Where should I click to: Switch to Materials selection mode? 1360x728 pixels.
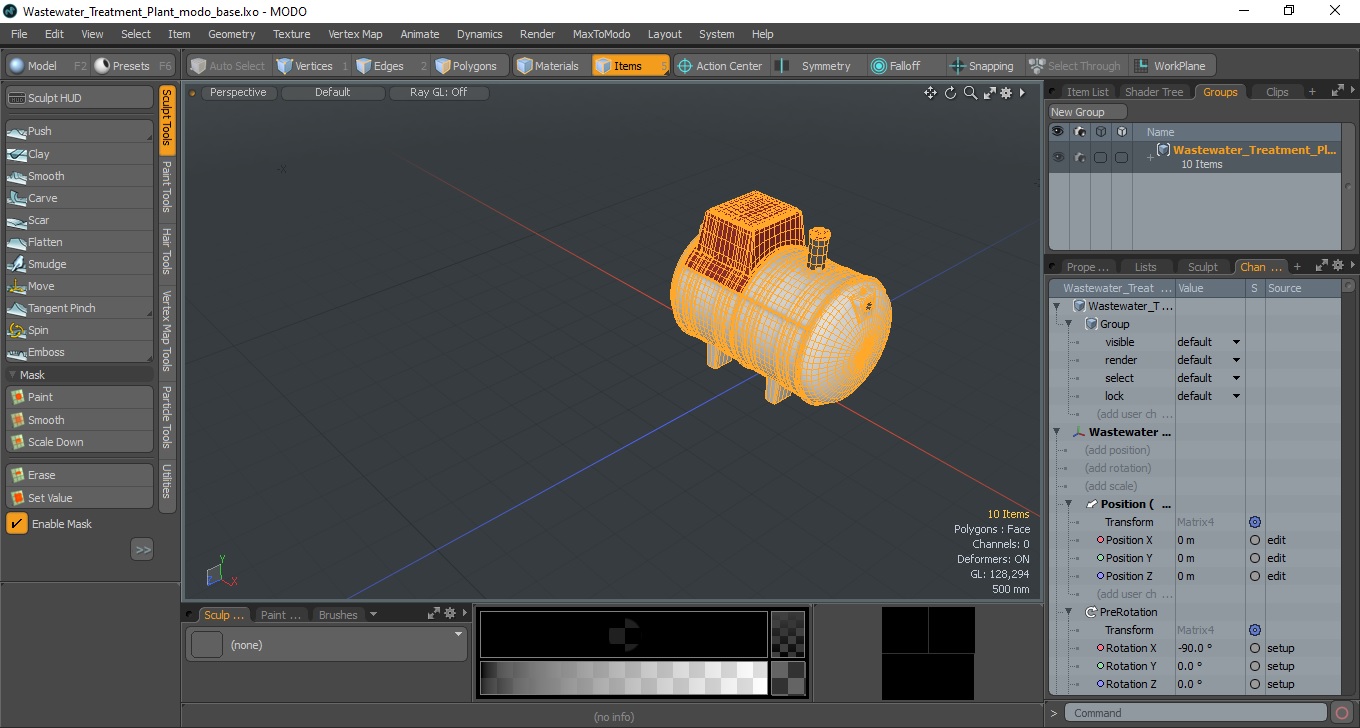(x=550, y=66)
